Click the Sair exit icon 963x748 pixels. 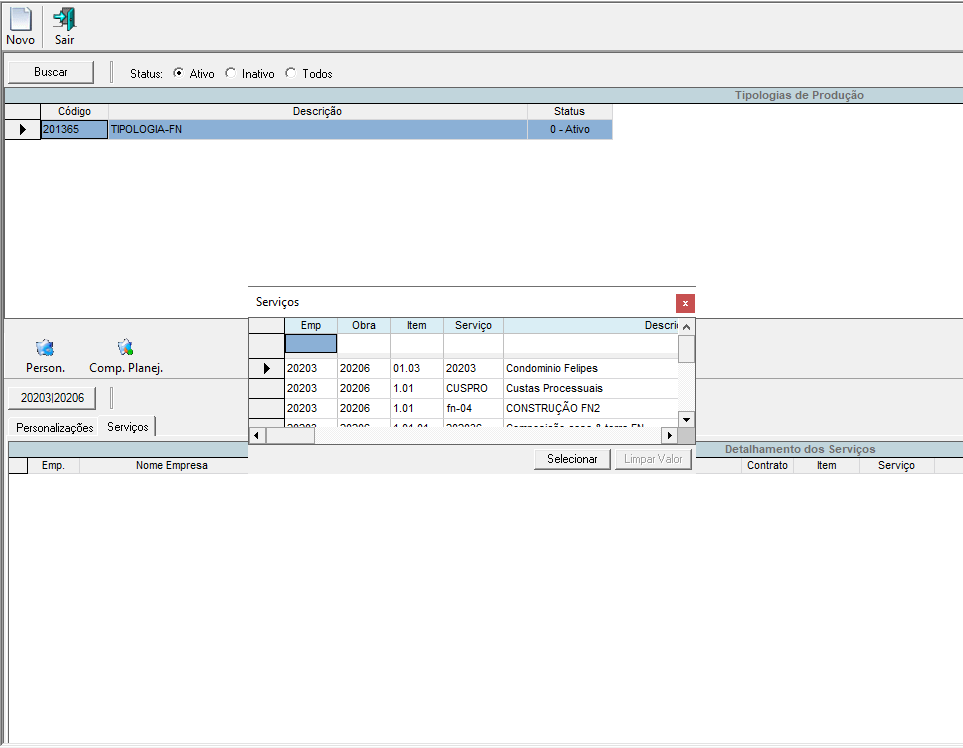(x=64, y=20)
